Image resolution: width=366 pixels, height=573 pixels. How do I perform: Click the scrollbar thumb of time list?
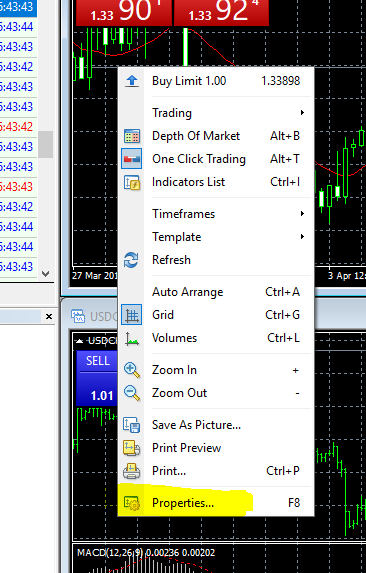[46, 144]
